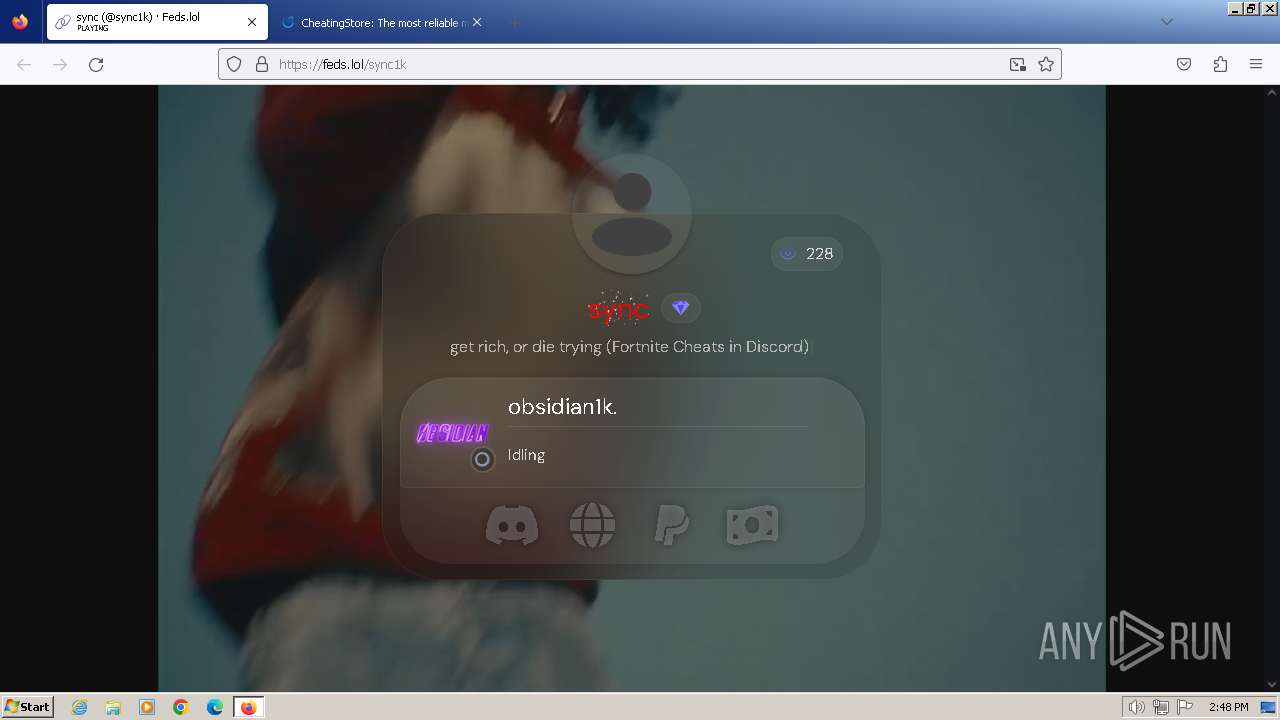Bookmark this page with the star
This screenshot has height=720, width=1280.
tap(1046, 64)
